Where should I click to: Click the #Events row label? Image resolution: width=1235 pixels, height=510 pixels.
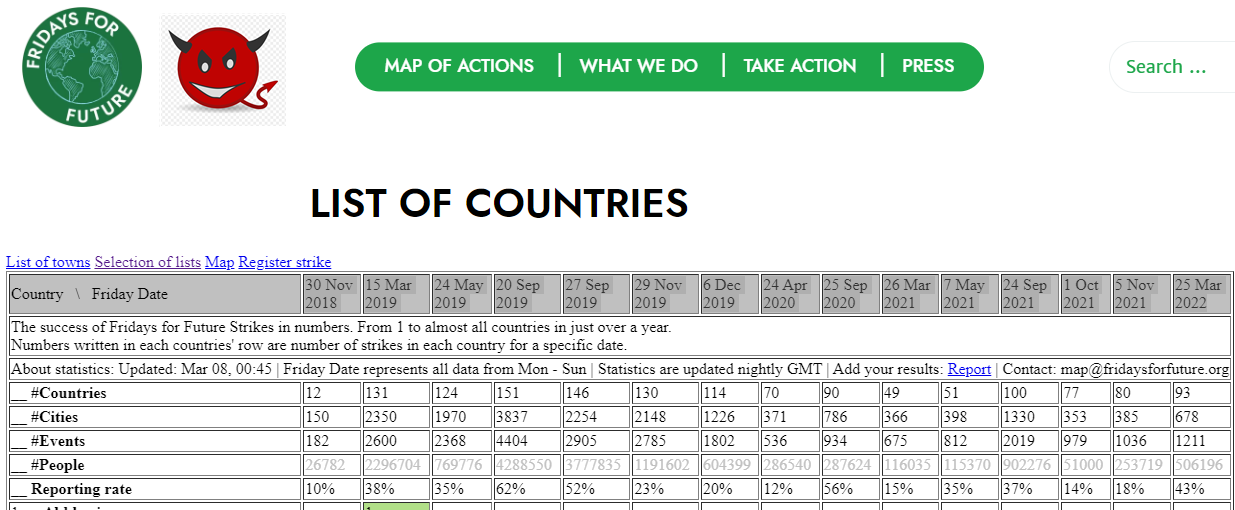(154, 441)
